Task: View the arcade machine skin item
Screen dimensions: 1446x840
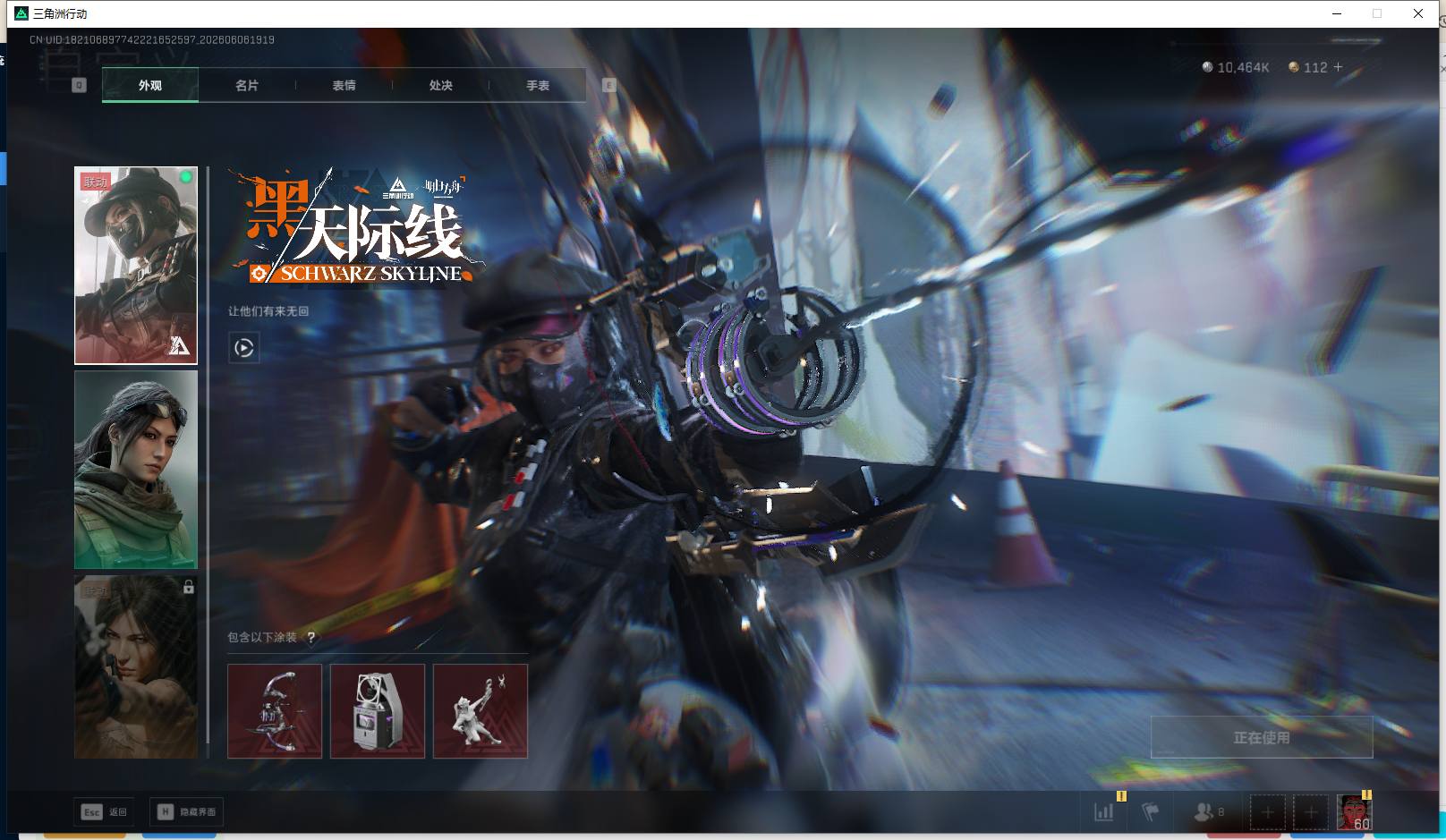Action: (378, 711)
